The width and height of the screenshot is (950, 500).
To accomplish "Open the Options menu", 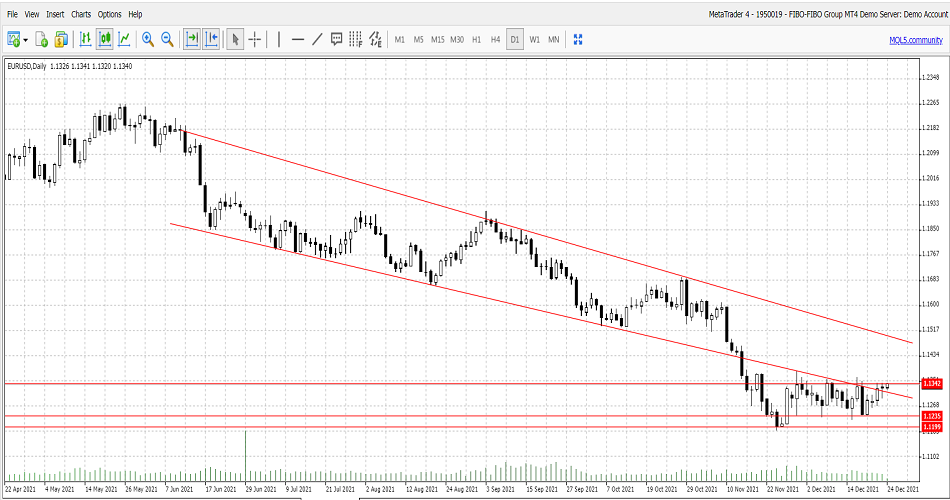I will (110, 14).
